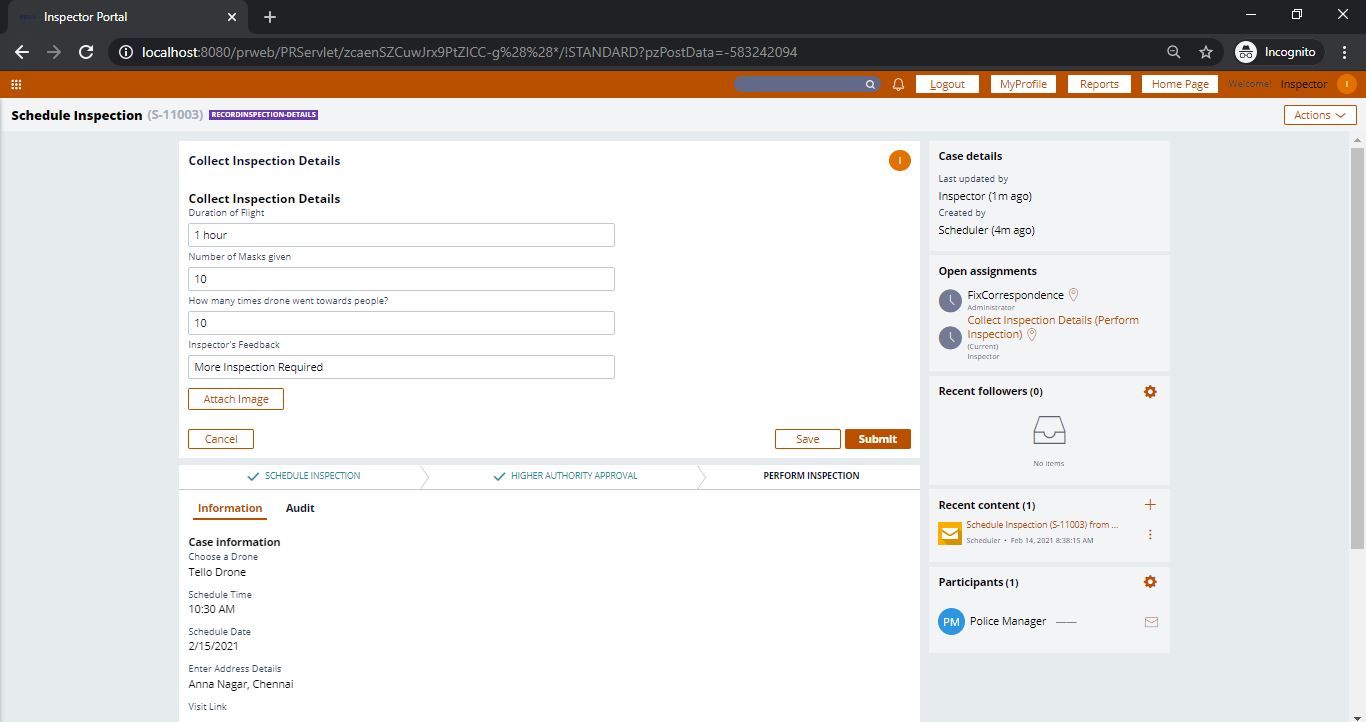Expand the Actions dropdown menu

tap(1320, 115)
